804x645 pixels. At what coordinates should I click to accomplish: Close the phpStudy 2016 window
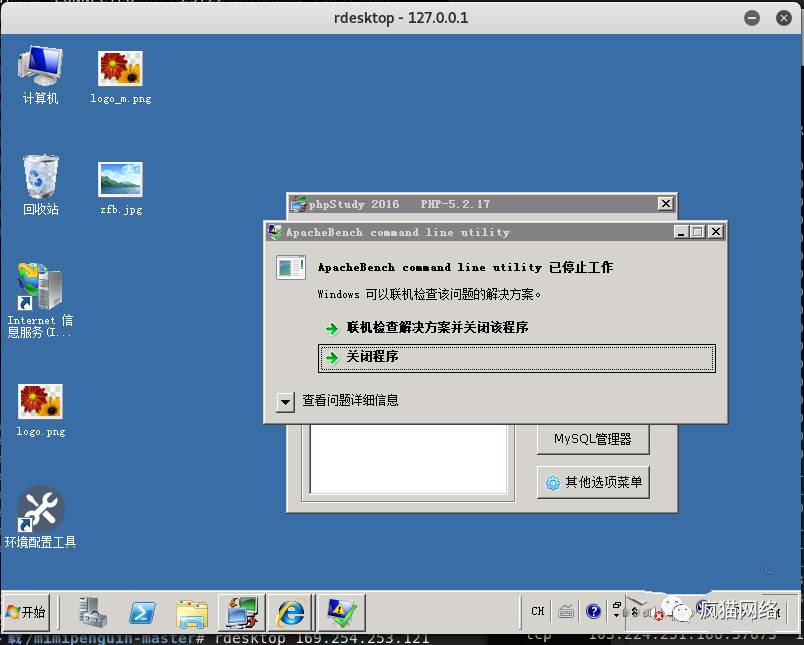coord(665,204)
